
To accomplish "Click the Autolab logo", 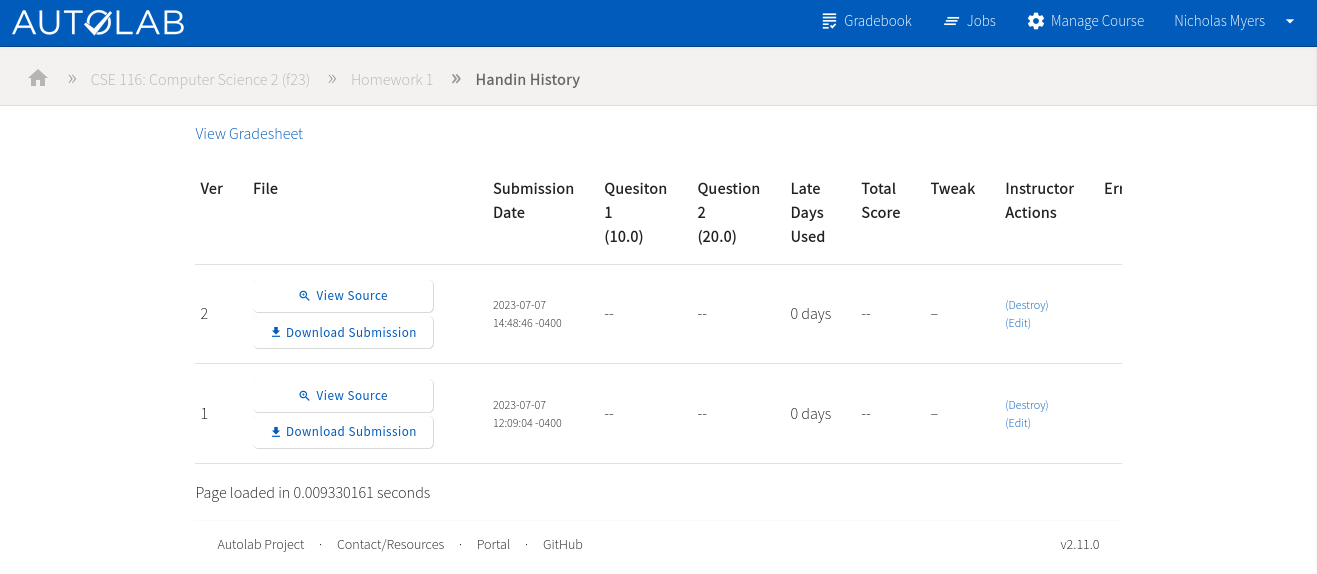I will pyautogui.click(x=98, y=22).
